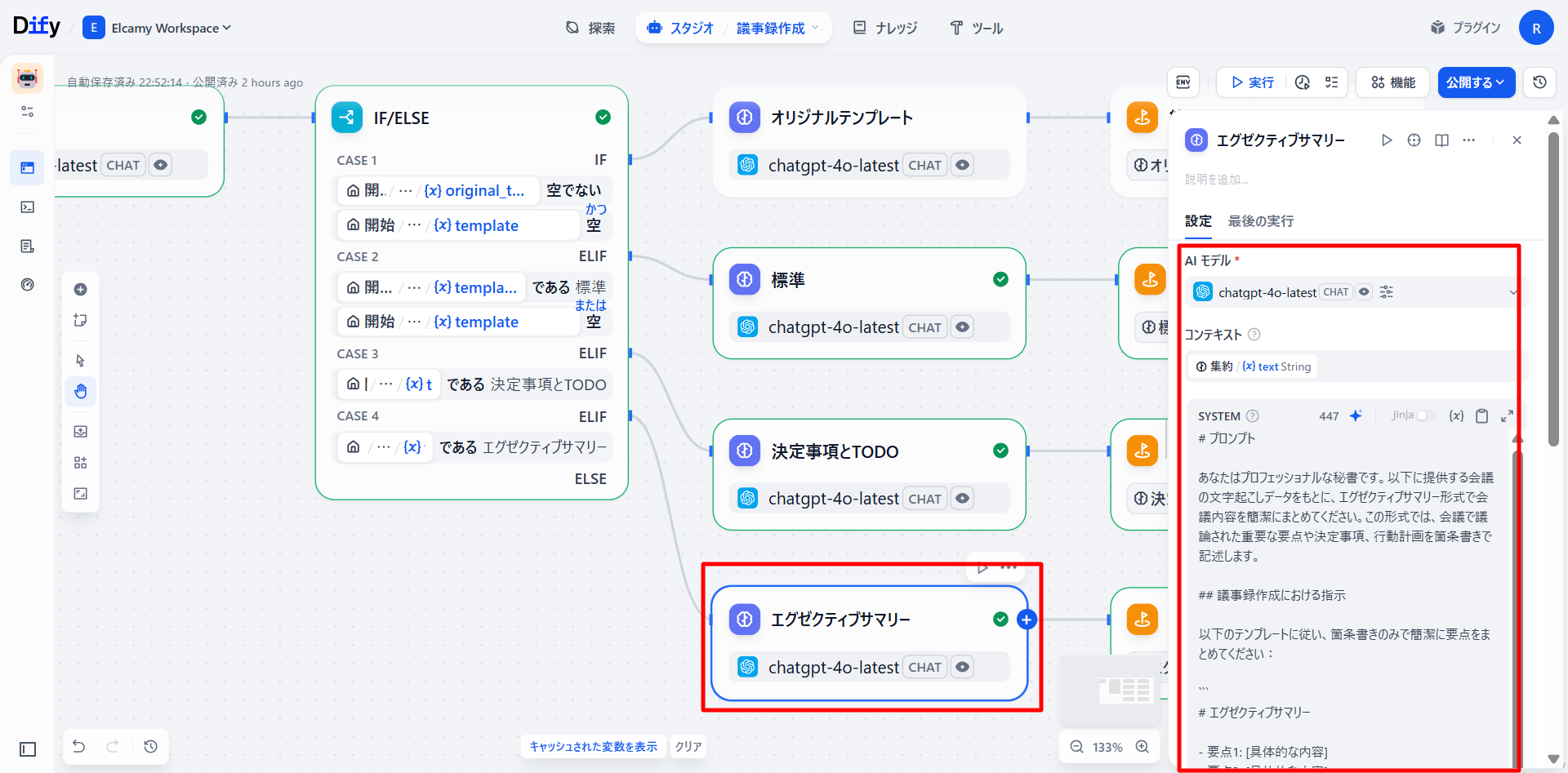
Task: Go to the ナレッジ menu
Action: pos(885,28)
